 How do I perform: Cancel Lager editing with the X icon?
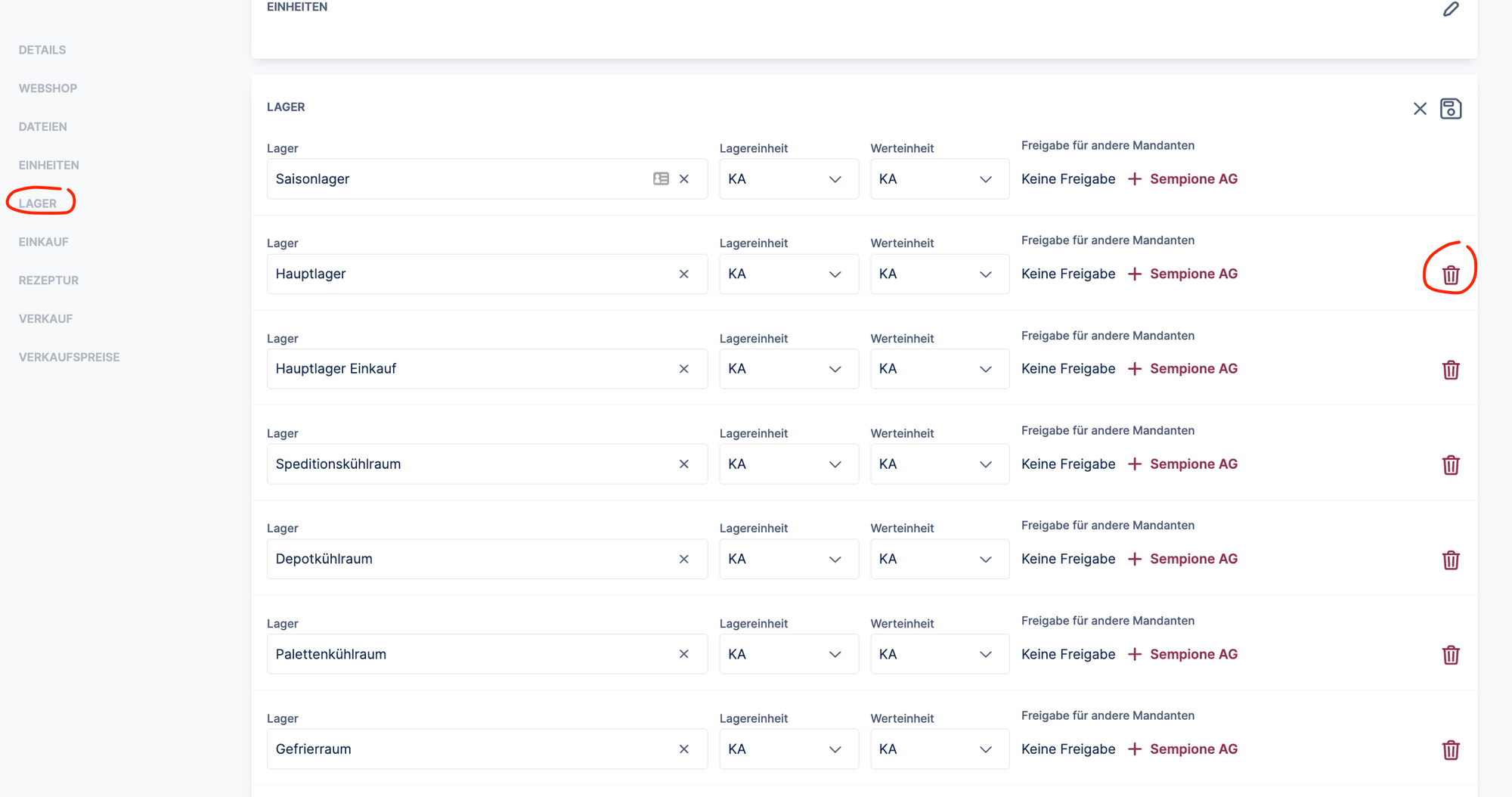[x=1420, y=109]
